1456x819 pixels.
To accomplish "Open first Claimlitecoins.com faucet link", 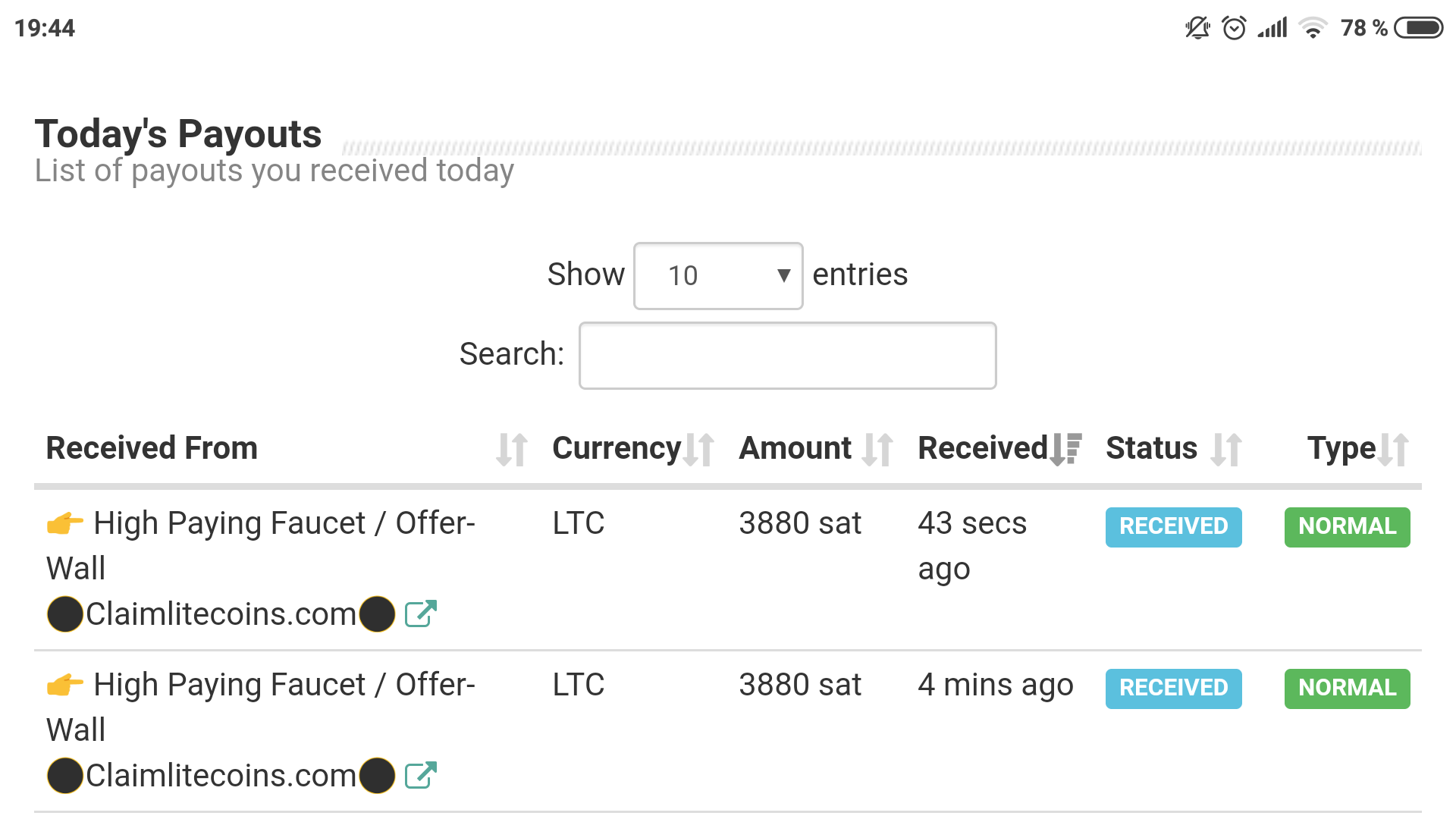I will pos(220,613).
